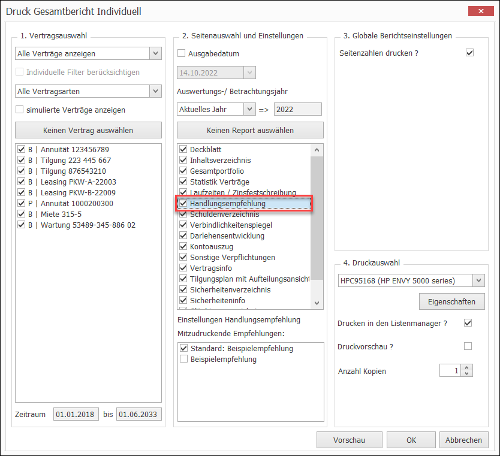
Task: Uncheck contract 'Tilgung 876543210'
Action: pos(21,171)
